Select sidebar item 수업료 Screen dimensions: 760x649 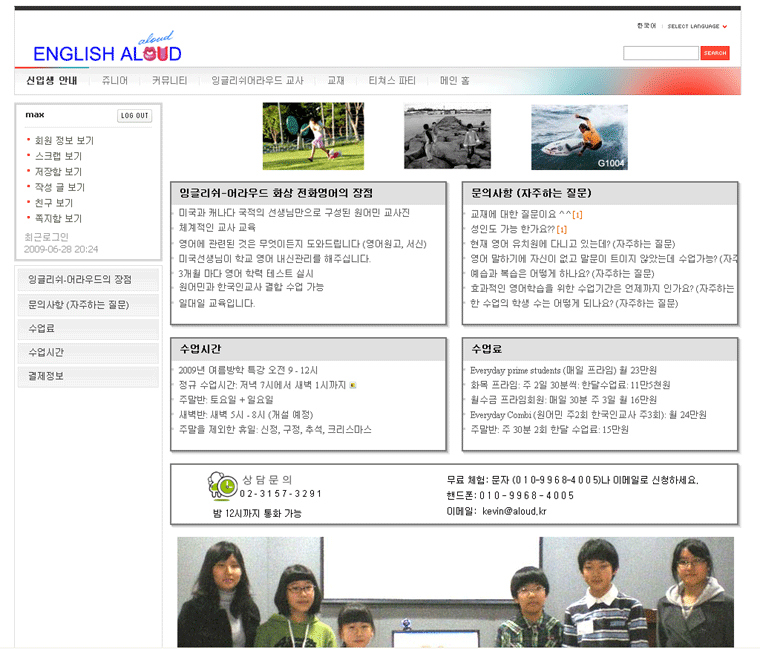pos(88,329)
